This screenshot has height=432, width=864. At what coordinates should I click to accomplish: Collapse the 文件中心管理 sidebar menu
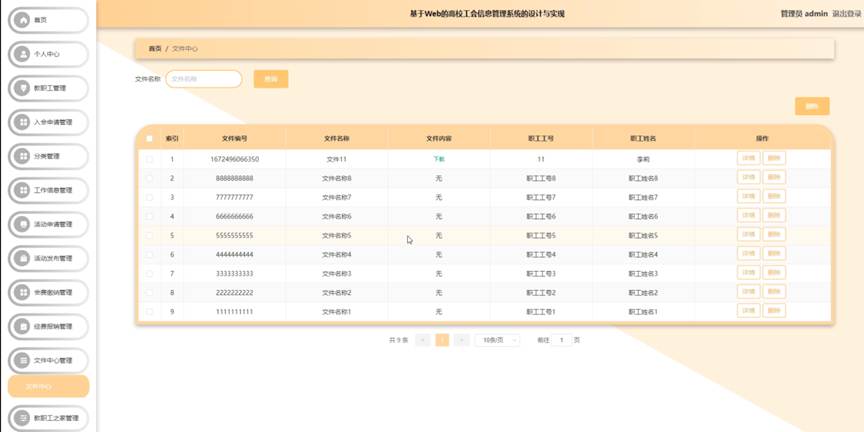pyautogui.click(x=48, y=360)
